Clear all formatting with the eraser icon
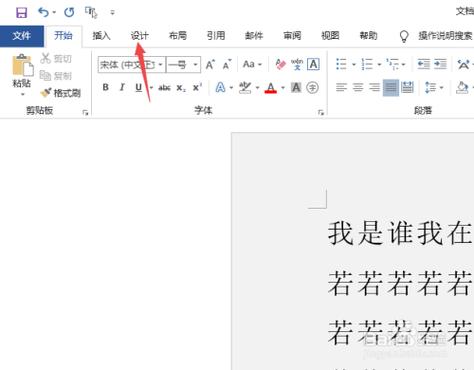Image resolution: width=474 pixels, height=370 pixels. [280, 64]
